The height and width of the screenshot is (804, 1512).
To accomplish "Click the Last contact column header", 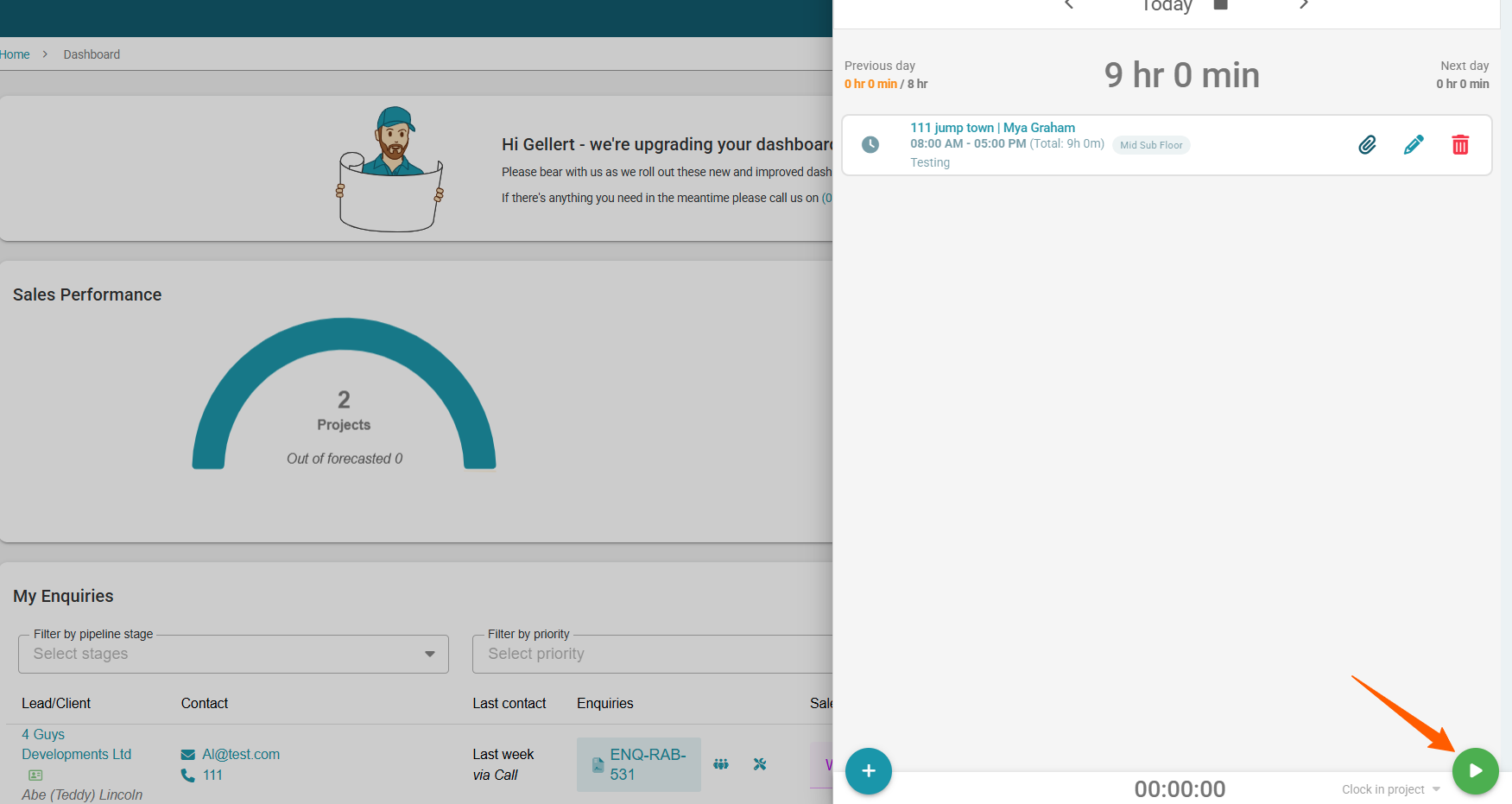I will click(x=509, y=704).
